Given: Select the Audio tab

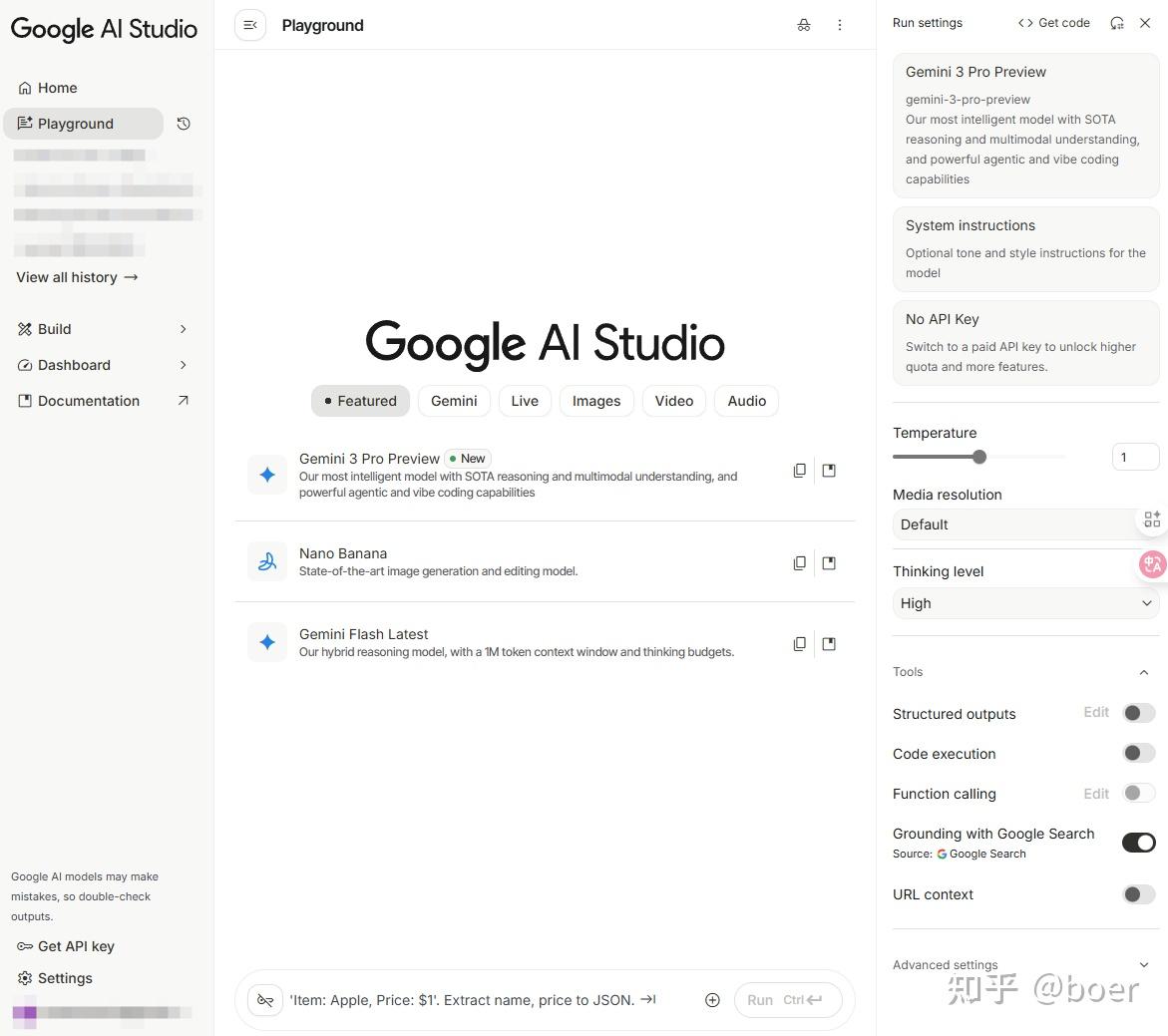Looking at the screenshot, I should [746, 401].
